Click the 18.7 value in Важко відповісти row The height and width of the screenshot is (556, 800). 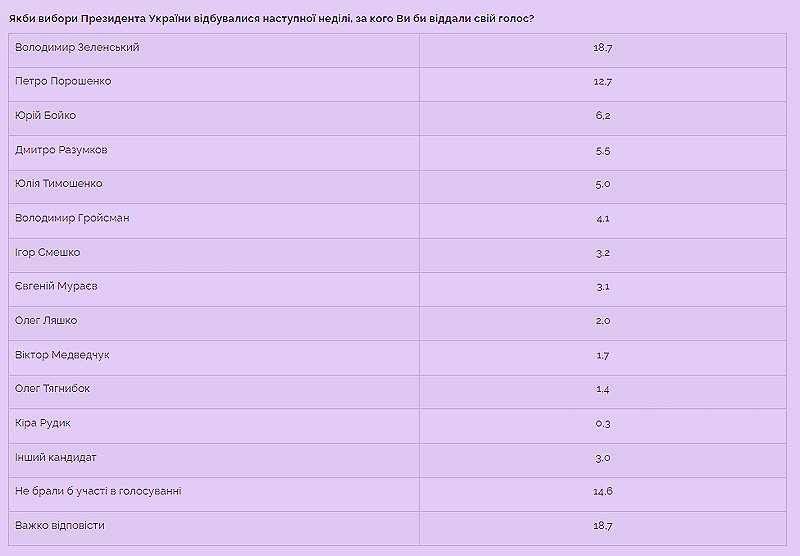(602, 526)
